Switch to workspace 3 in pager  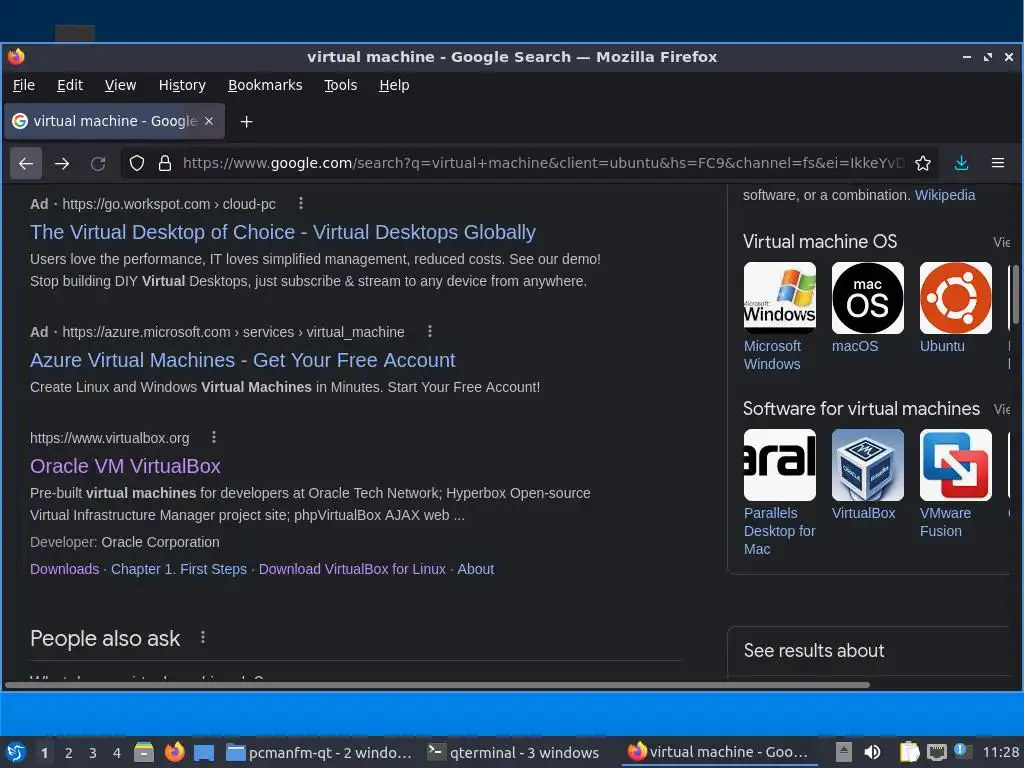pyautogui.click(x=93, y=753)
